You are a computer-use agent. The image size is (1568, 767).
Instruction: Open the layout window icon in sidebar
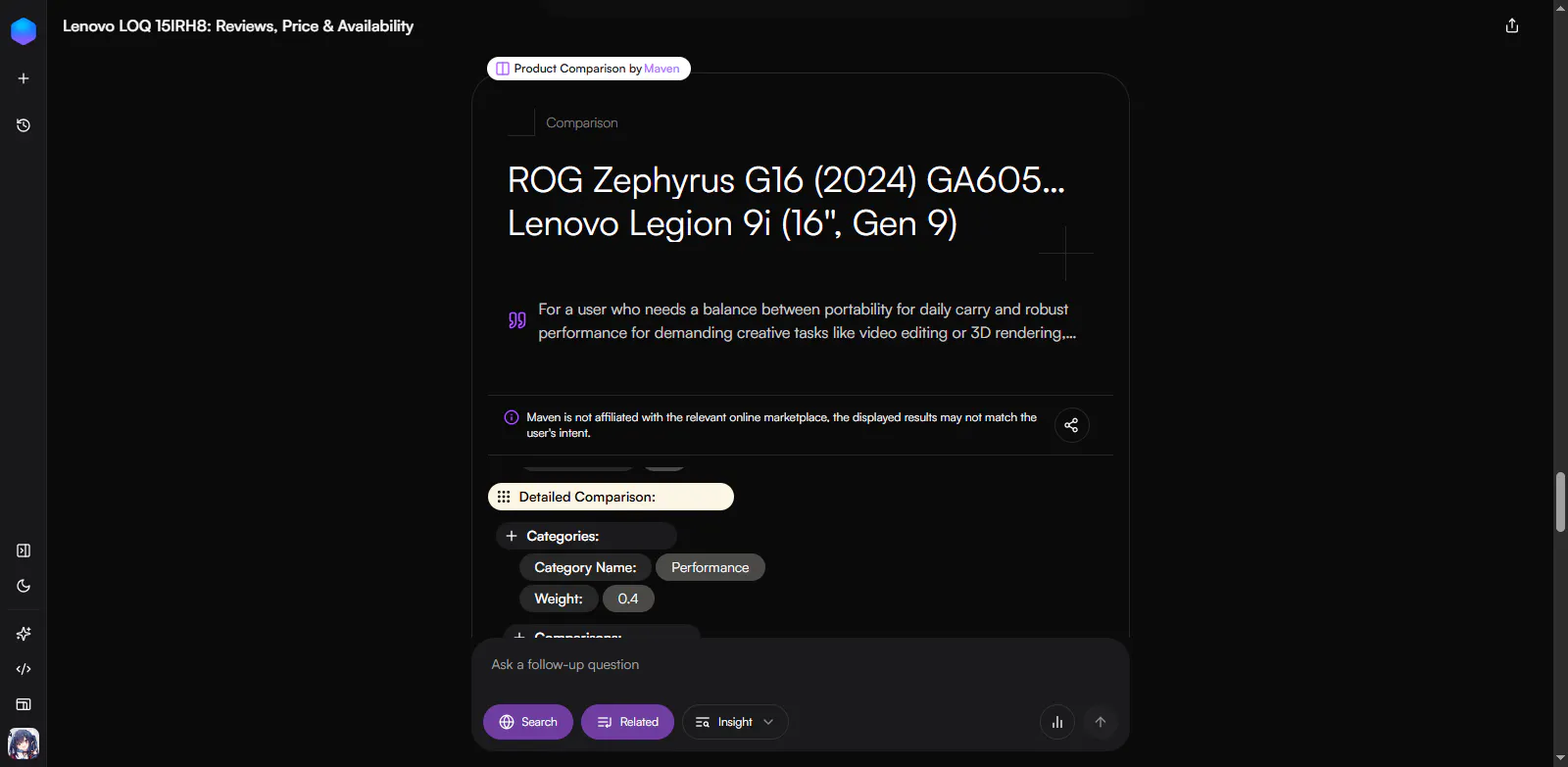24,704
